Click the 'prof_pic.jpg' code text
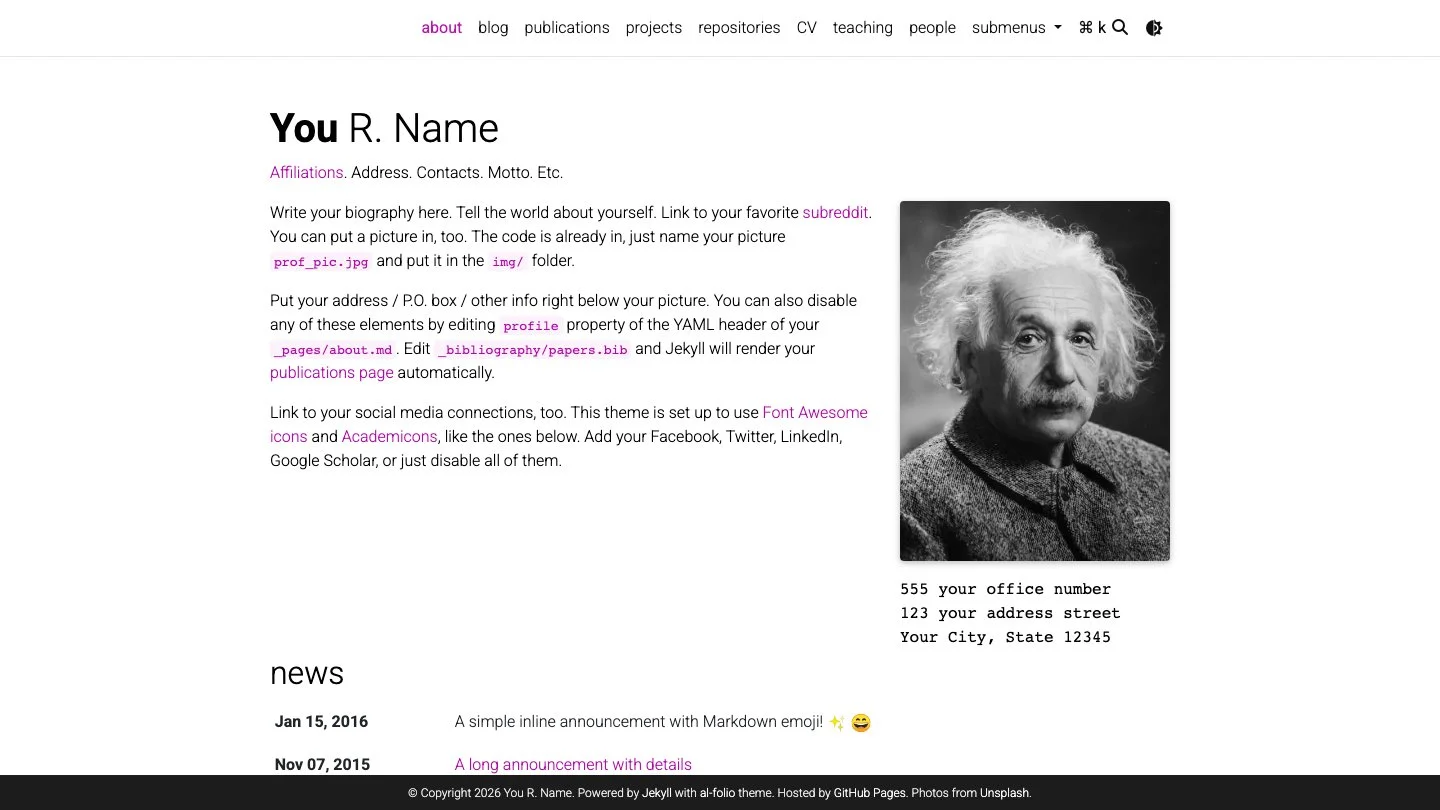The image size is (1440, 810). click(x=321, y=262)
